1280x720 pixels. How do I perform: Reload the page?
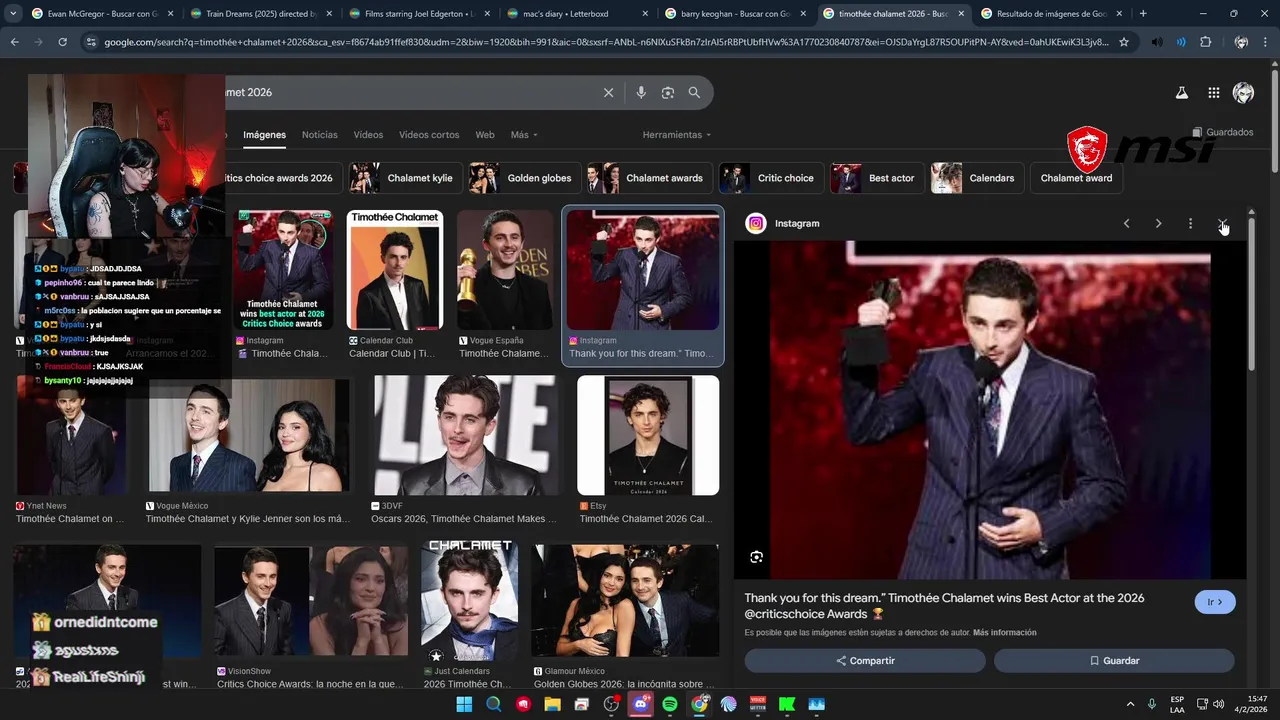tap(62, 42)
